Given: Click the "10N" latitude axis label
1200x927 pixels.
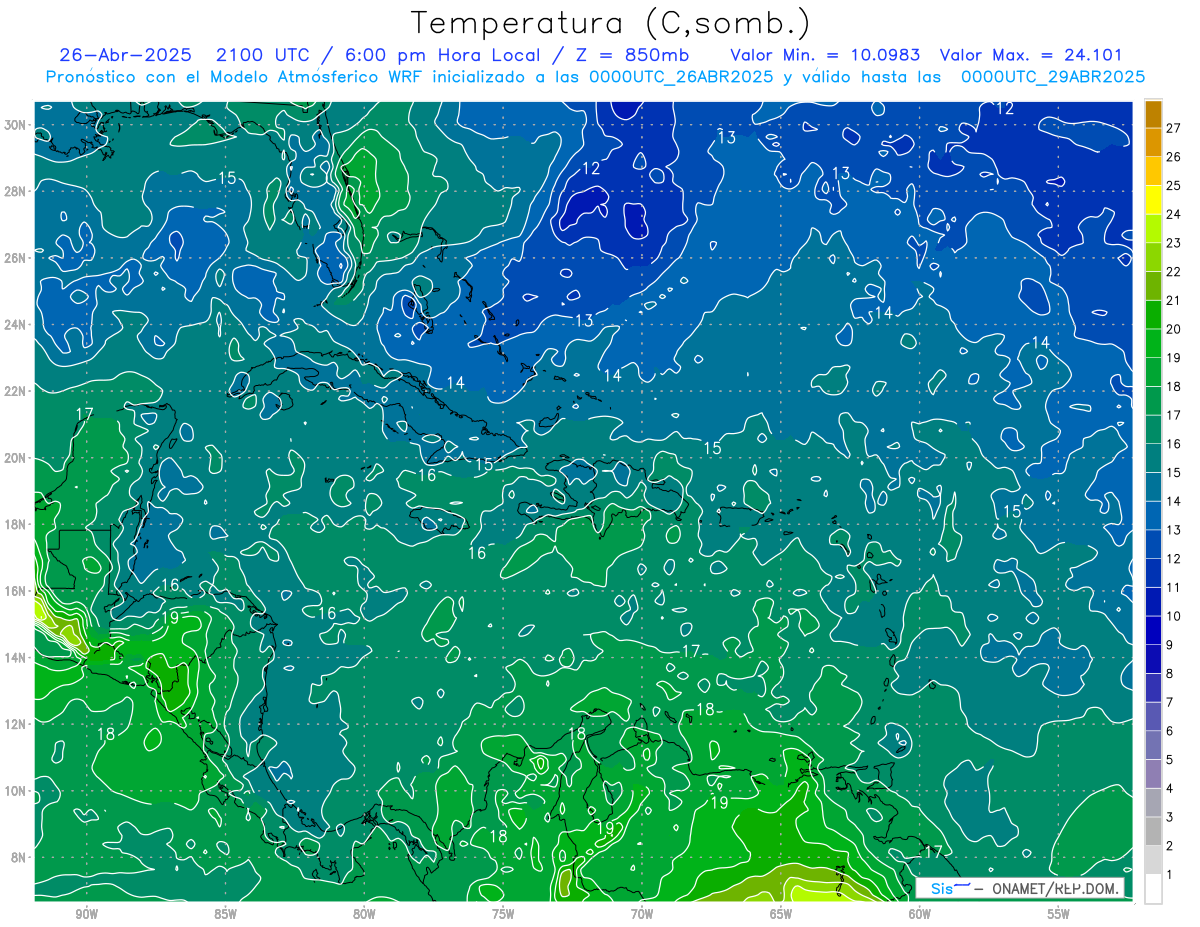Looking at the screenshot, I should (16, 791).
